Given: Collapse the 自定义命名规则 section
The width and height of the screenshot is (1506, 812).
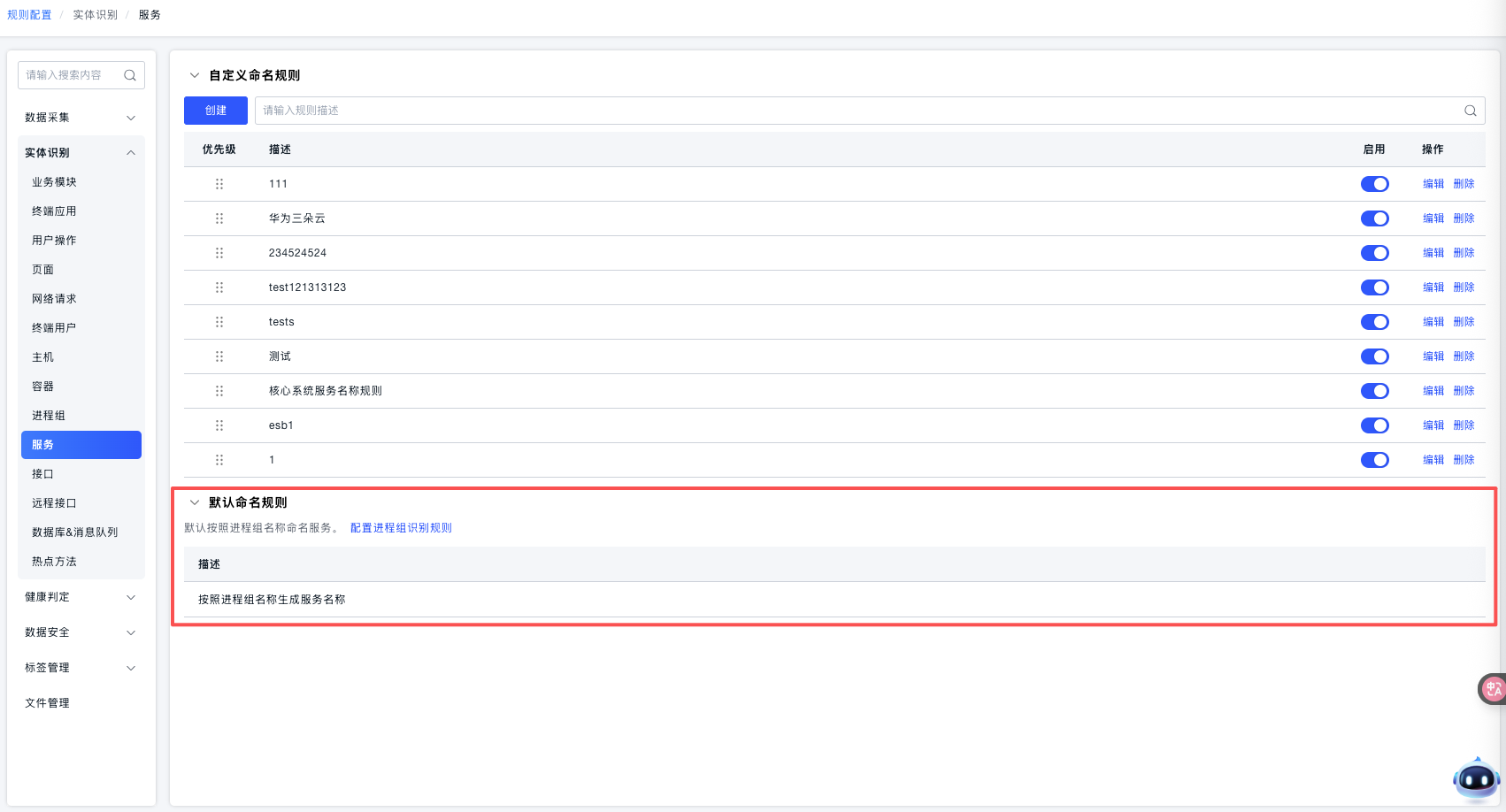Looking at the screenshot, I should click(195, 75).
